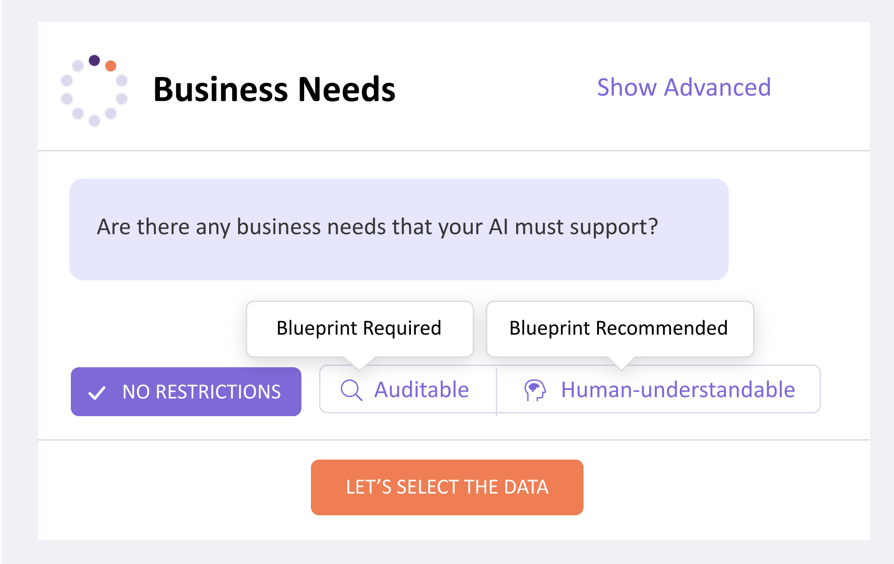Image resolution: width=894 pixels, height=564 pixels.
Task: Expand options with Show Advanced
Action: [684, 88]
